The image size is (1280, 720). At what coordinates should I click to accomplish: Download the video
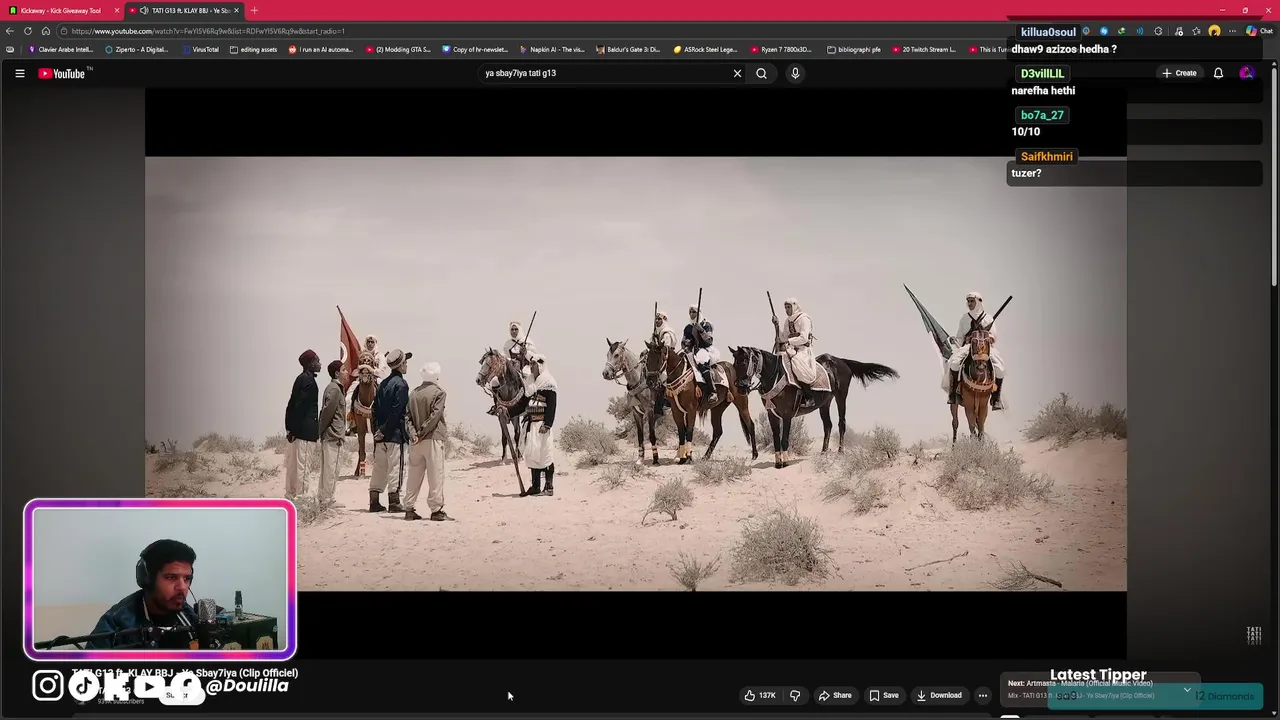point(939,695)
